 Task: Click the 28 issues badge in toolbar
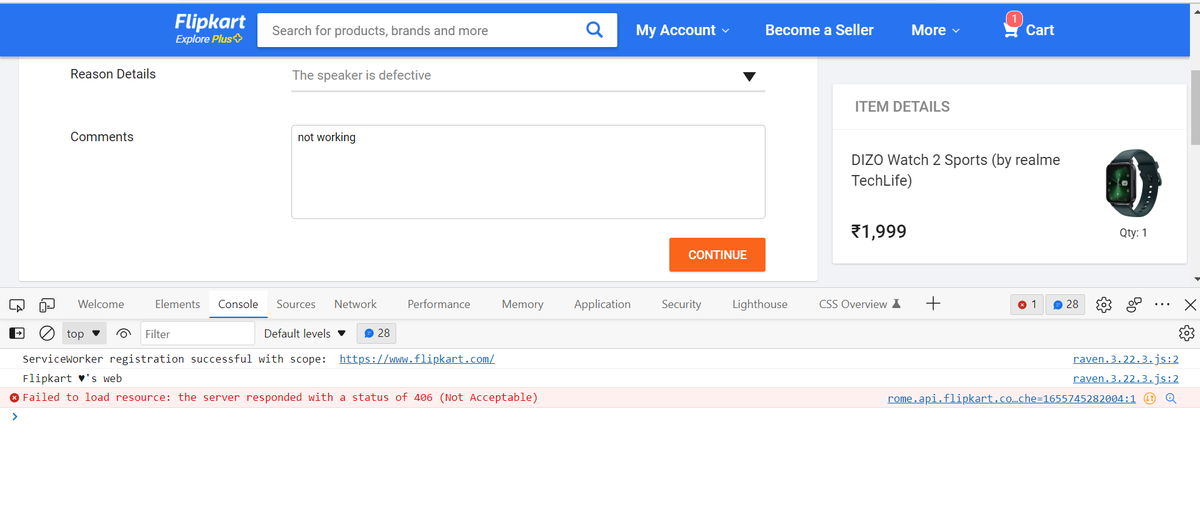pos(1065,304)
